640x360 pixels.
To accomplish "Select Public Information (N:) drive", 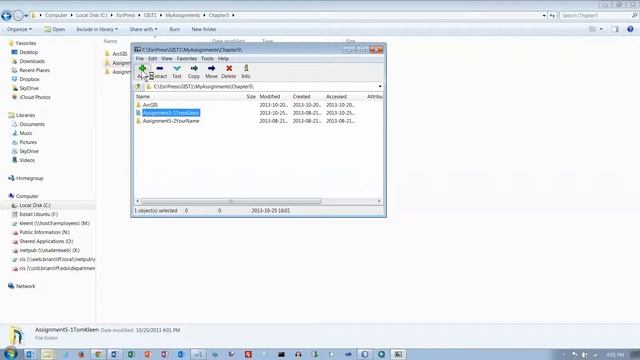I will pos(44,232).
